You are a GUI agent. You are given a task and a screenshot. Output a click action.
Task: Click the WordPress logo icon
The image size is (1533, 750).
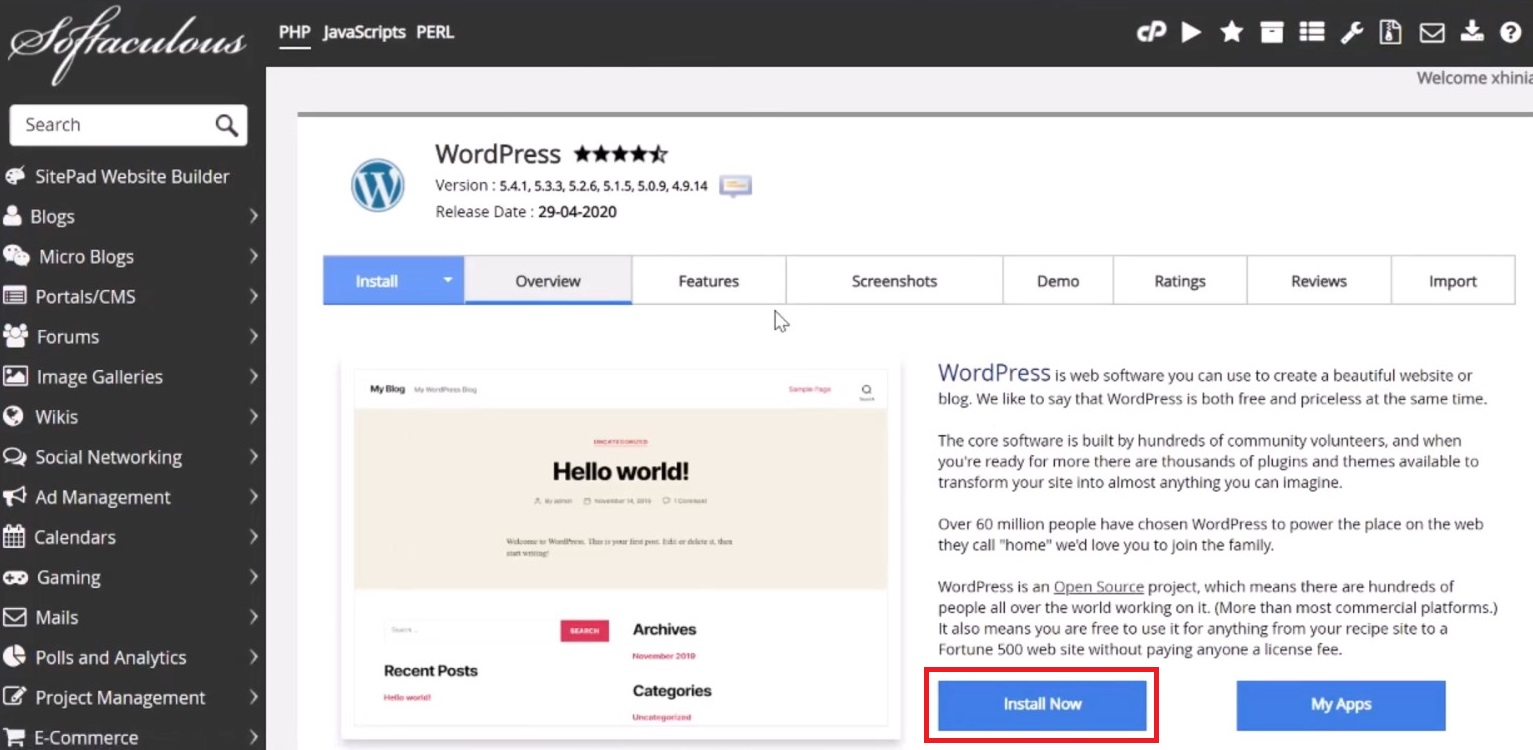[377, 185]
